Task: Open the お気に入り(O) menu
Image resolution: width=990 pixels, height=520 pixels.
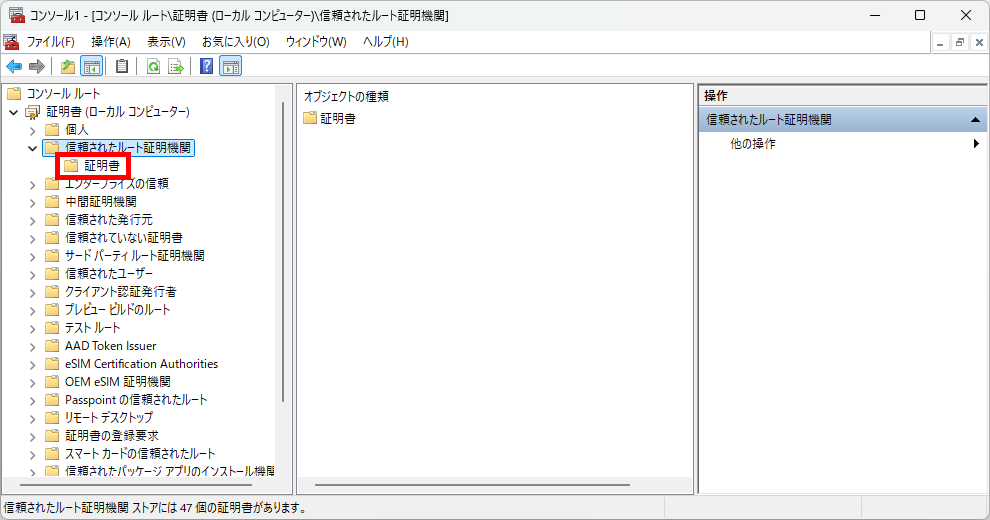Action: coord(235,42)
